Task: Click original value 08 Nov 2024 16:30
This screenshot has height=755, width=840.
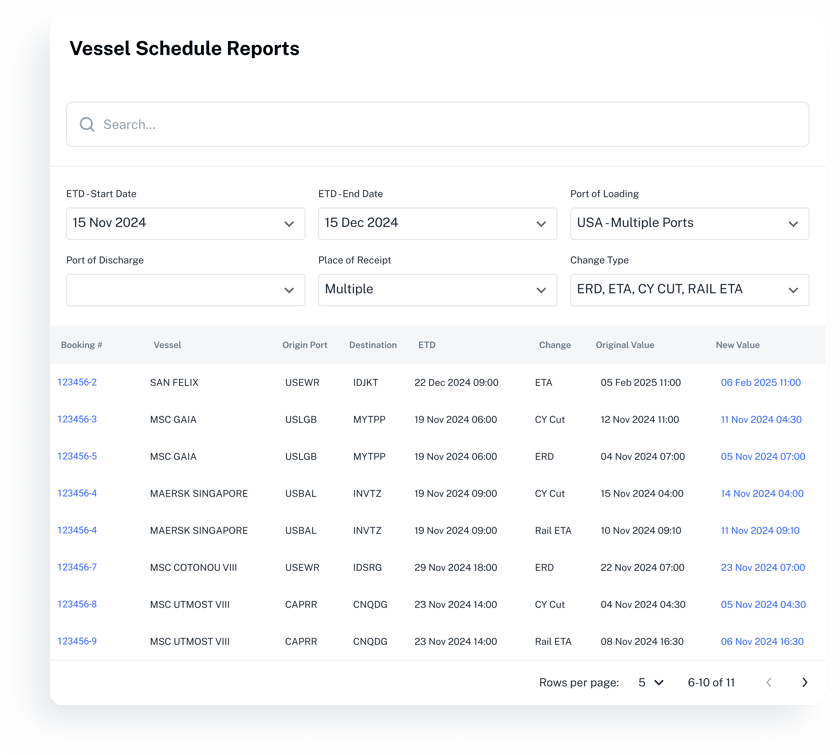Action: (x=642, y=641)
